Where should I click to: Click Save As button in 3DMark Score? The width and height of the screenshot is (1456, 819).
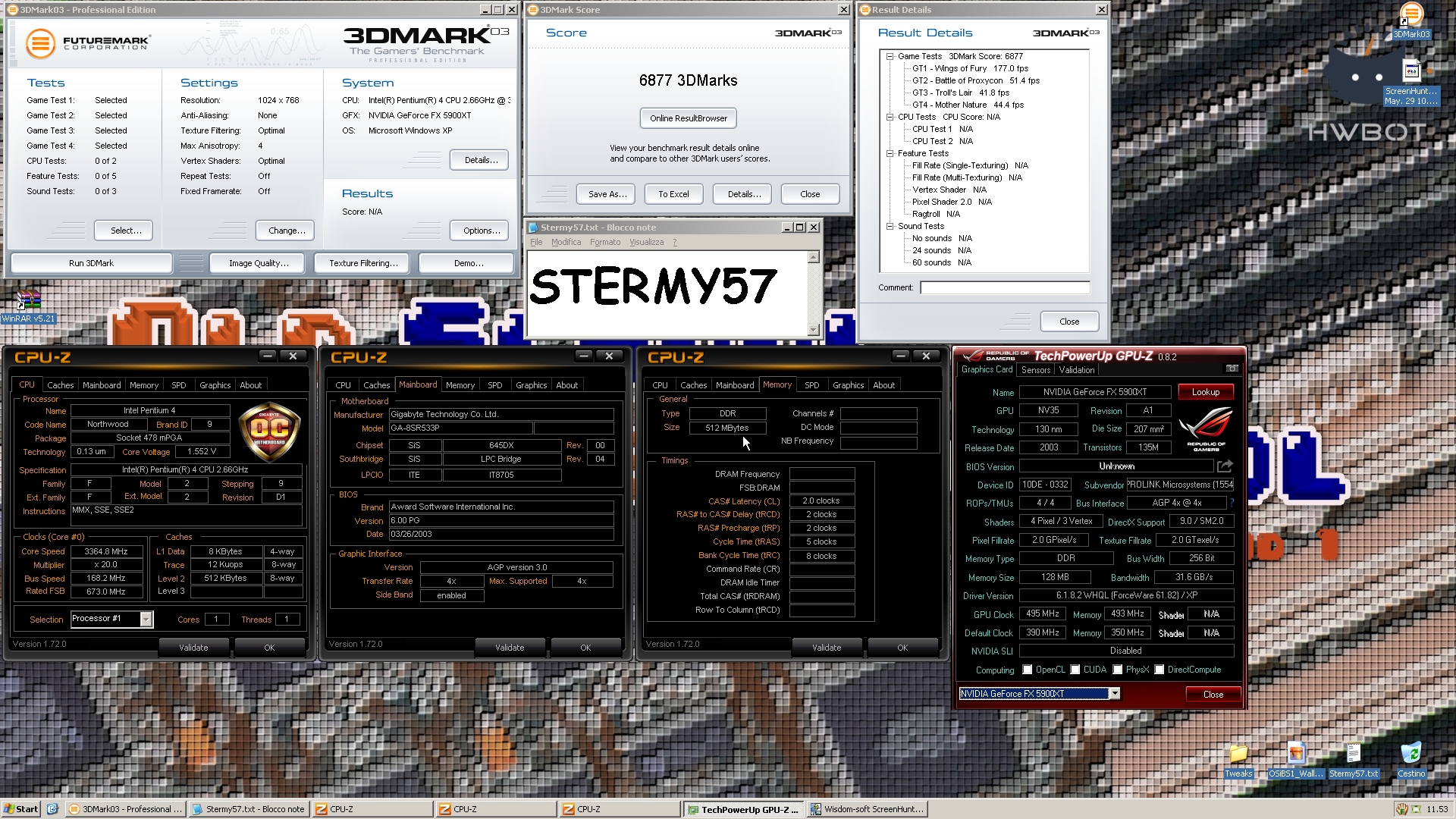[x=607, y=194]
